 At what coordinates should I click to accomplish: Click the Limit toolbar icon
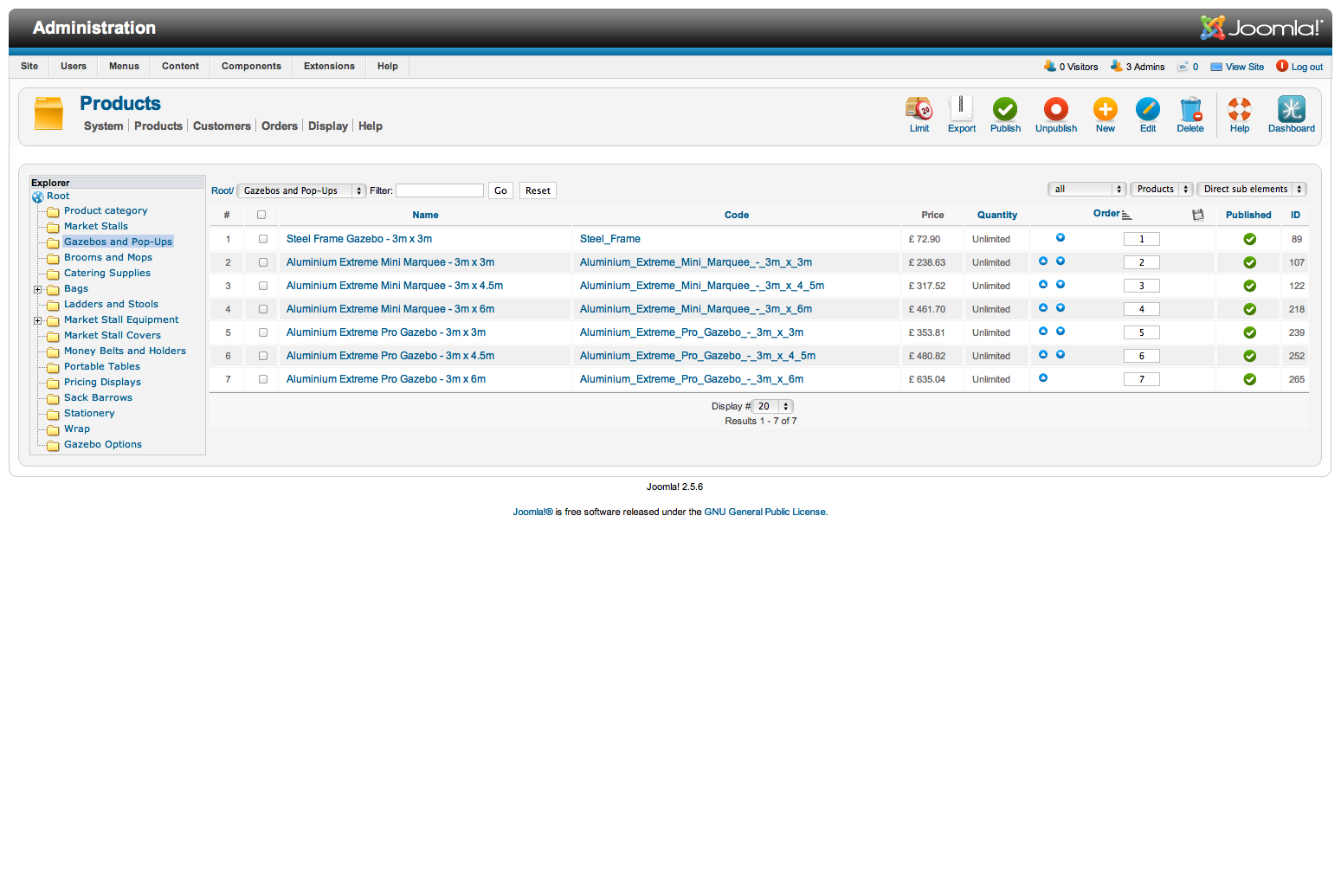pyautogui.click(x=919, y=109)
